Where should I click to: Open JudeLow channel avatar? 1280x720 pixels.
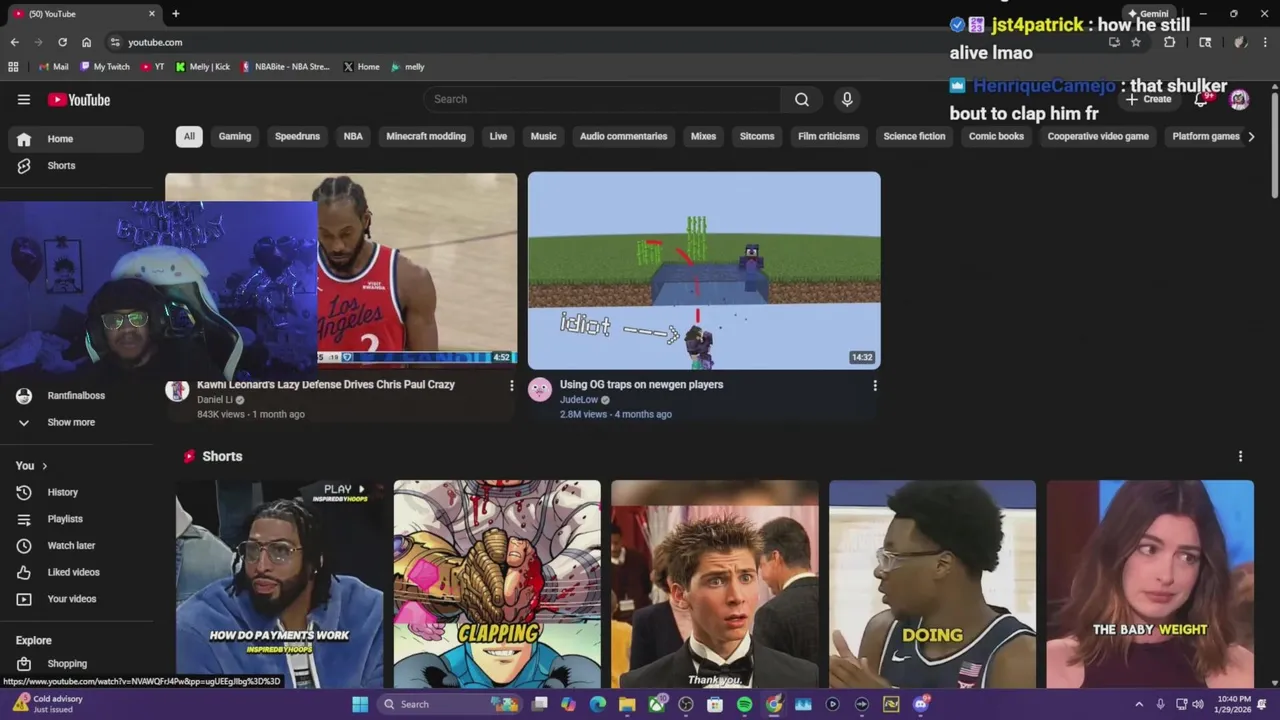(540, 390)
